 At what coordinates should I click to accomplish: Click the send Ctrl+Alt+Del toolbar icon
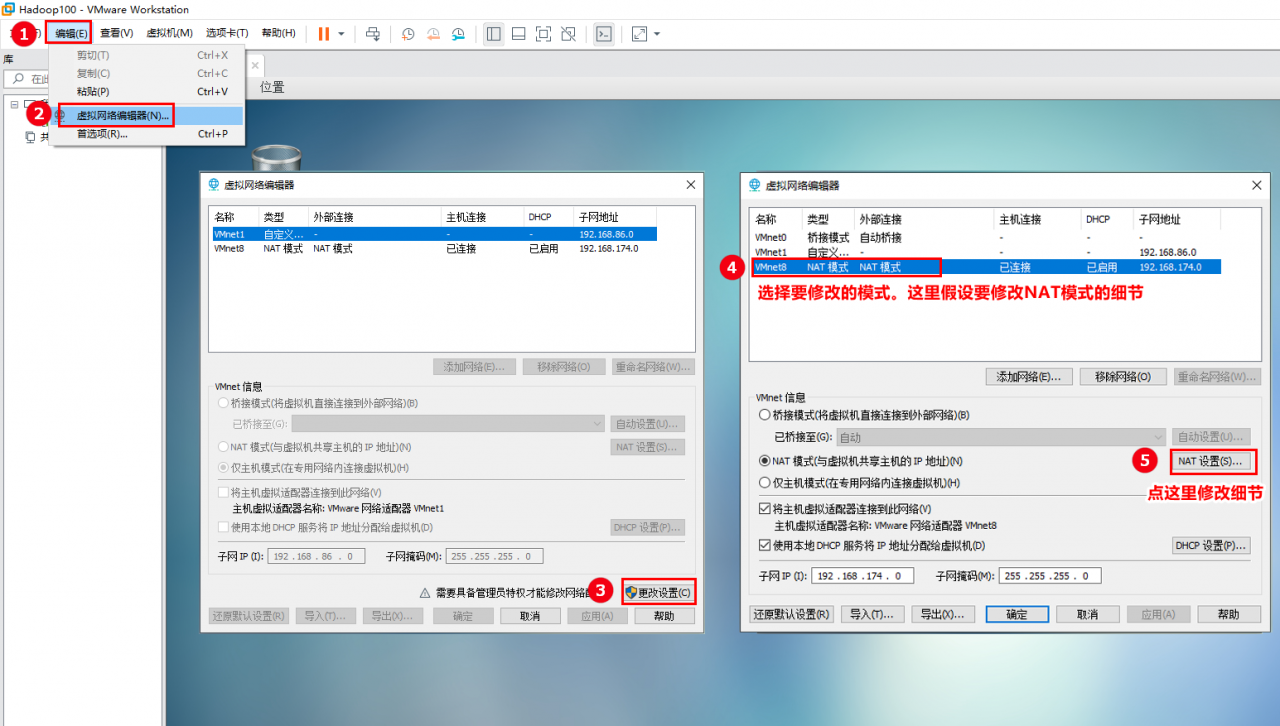[373, 33]
